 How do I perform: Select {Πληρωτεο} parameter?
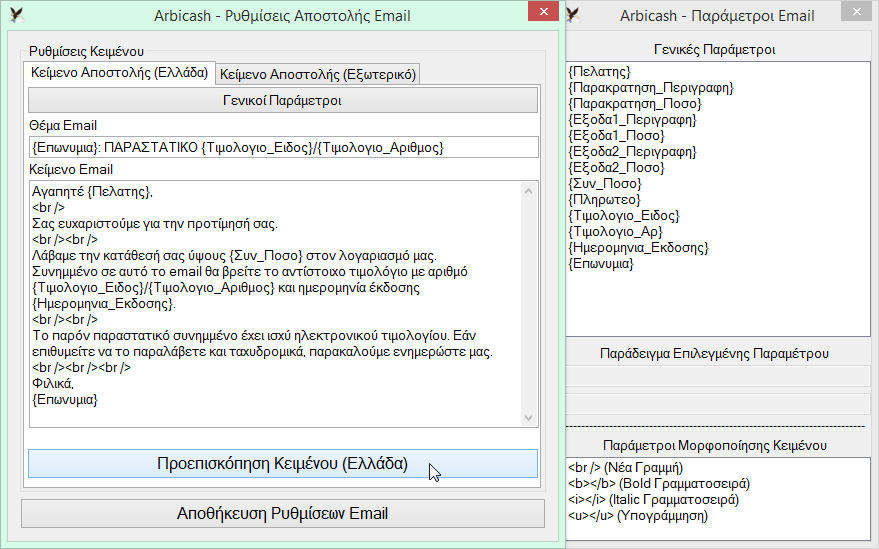(x=604, y=200)
